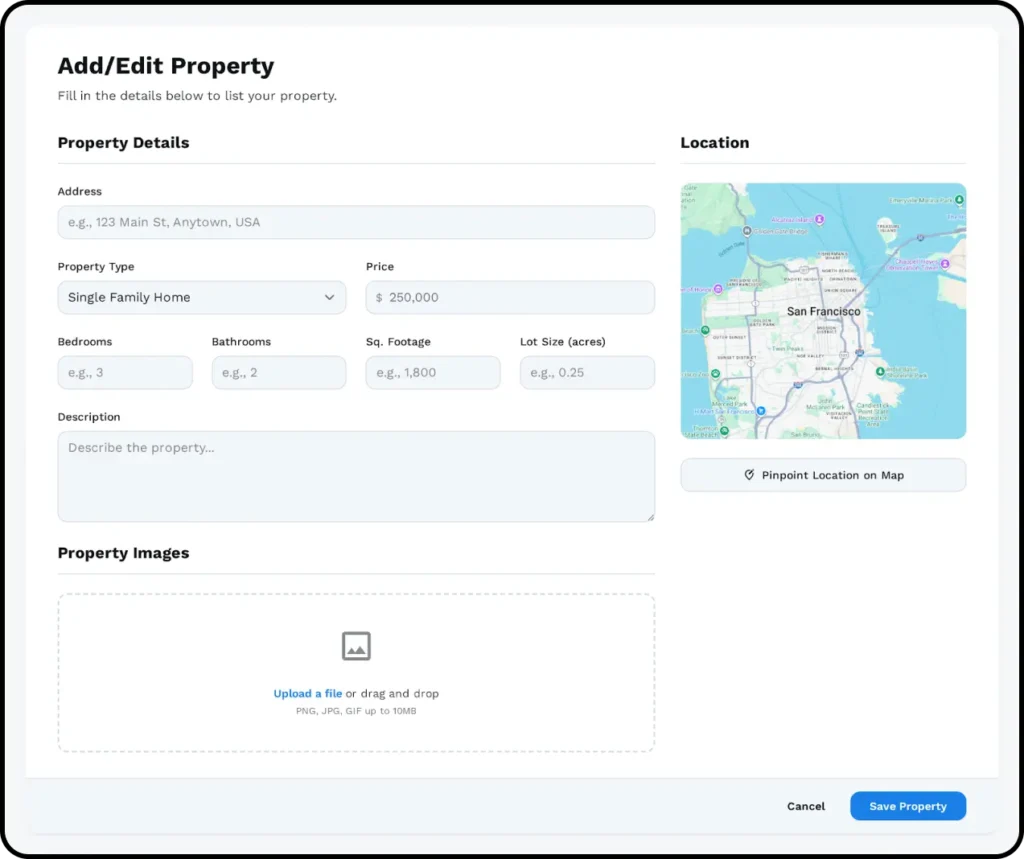The image size is (1024, 859).
Task: Cancel the property form
Action: pos(806,806)
